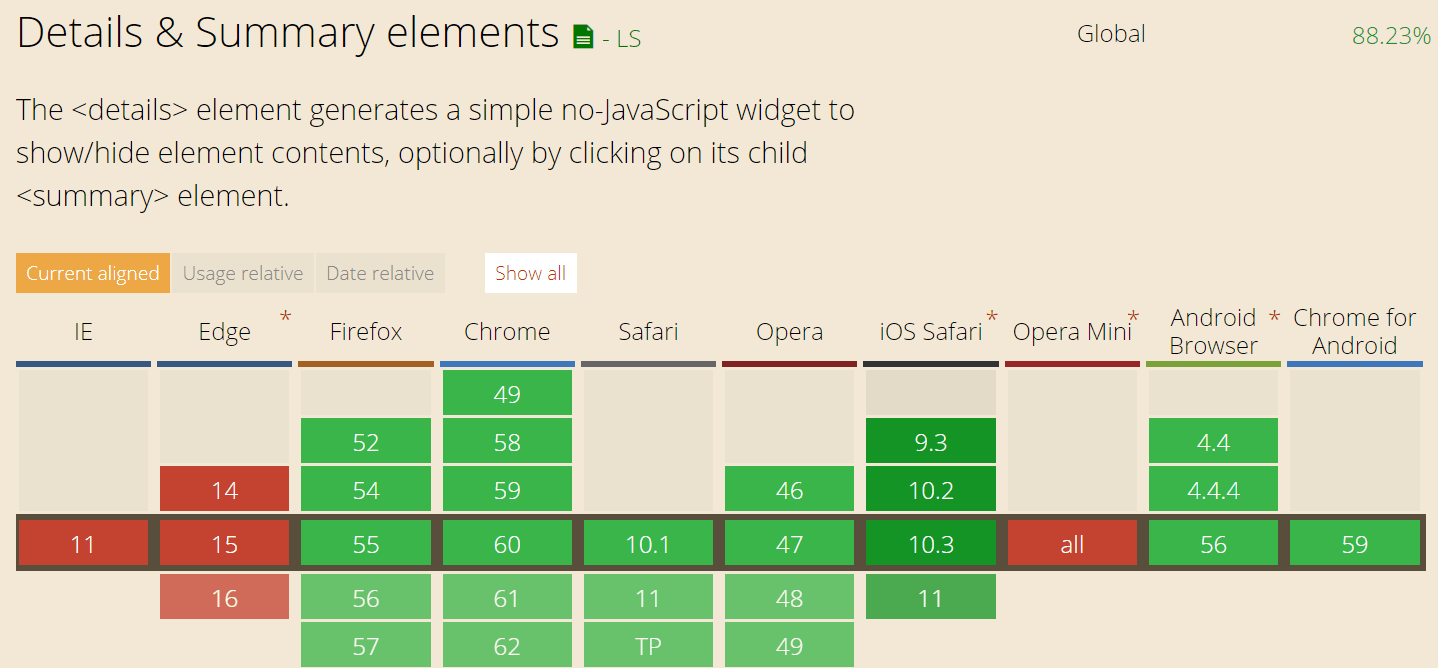Screen dimensions: 1438x668
Task: Click the iOS Safari 10.3 cell
Action: pos(931,544)
